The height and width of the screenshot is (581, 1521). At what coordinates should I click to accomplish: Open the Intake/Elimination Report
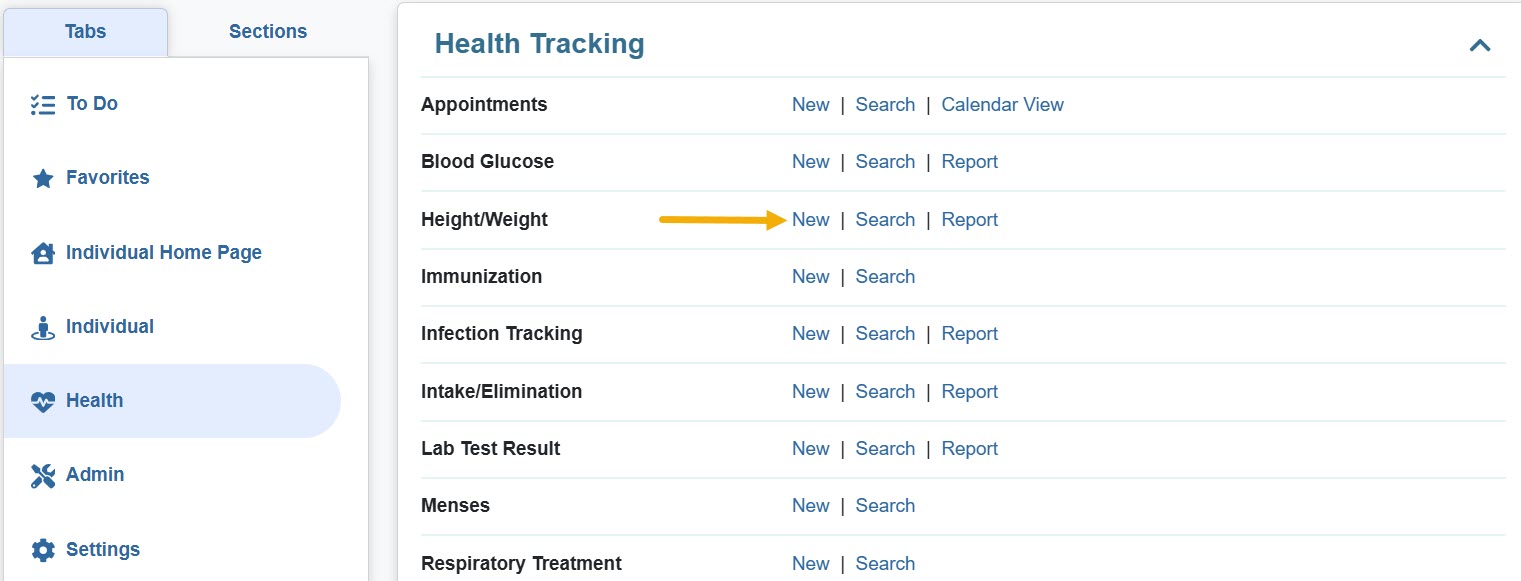click(969, 391)
